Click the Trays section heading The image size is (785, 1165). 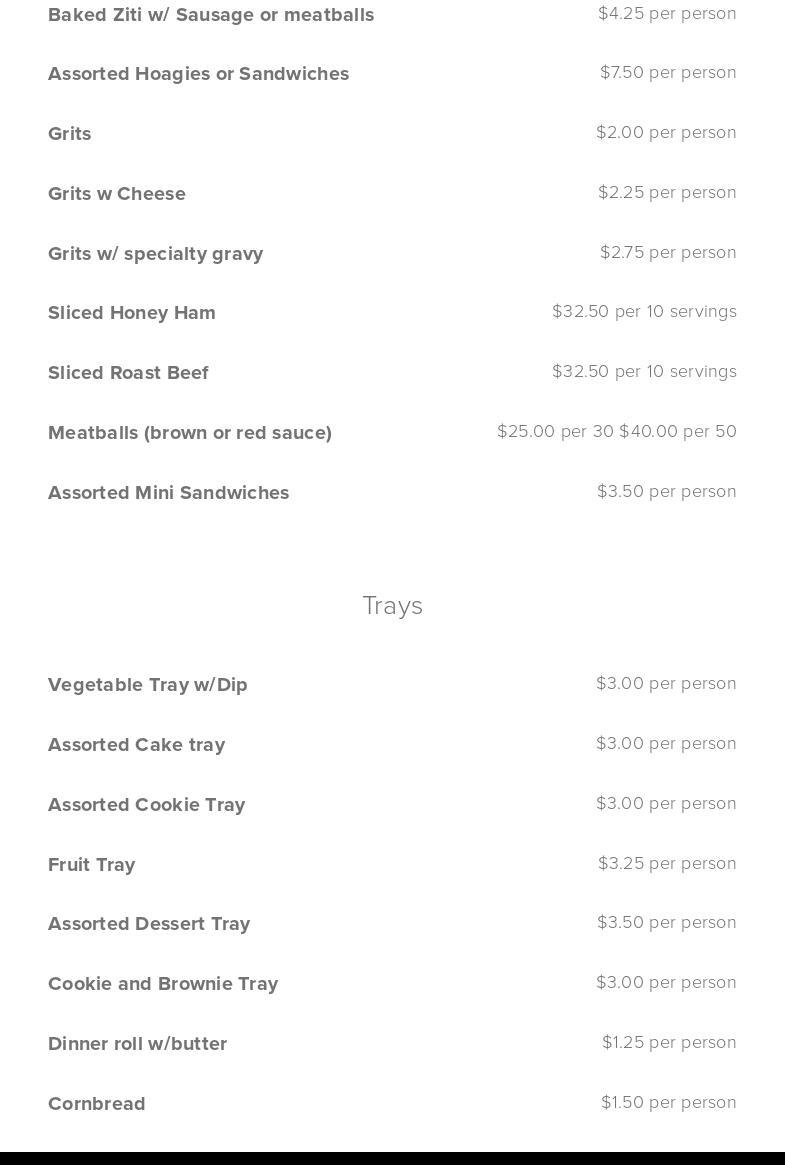(392, 606)
